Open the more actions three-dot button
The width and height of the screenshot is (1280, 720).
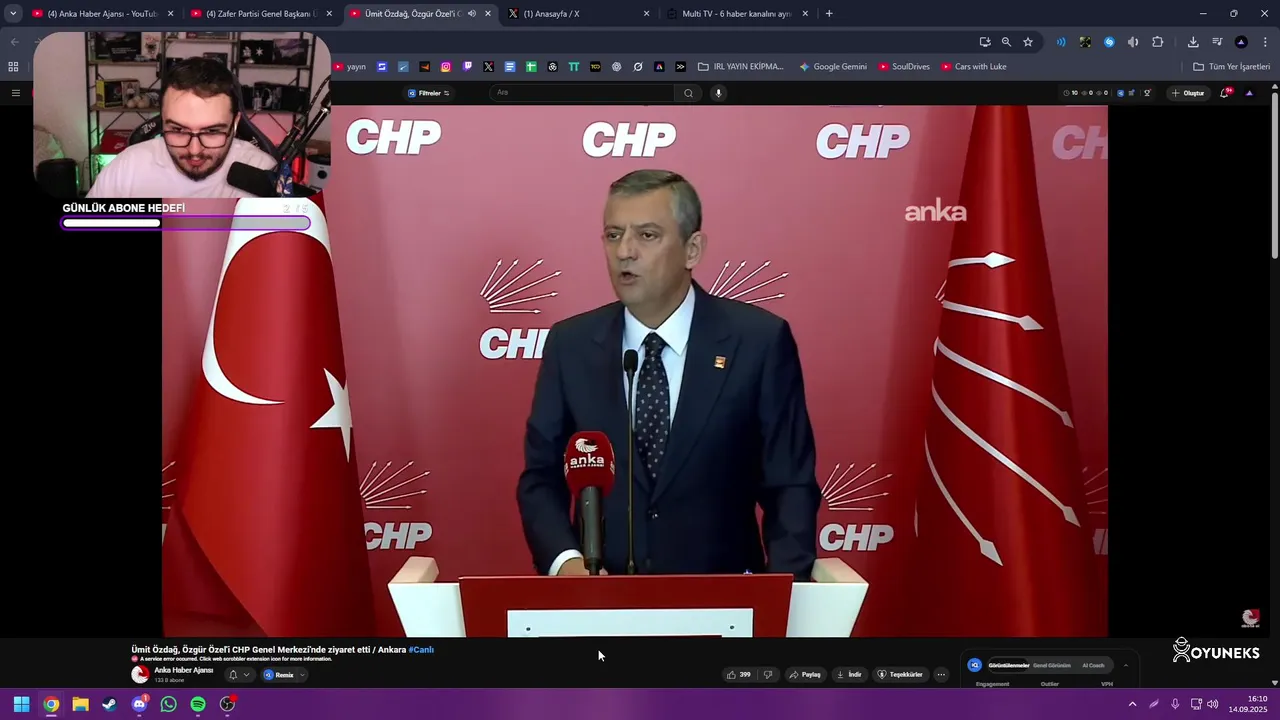tap(941, 675)
